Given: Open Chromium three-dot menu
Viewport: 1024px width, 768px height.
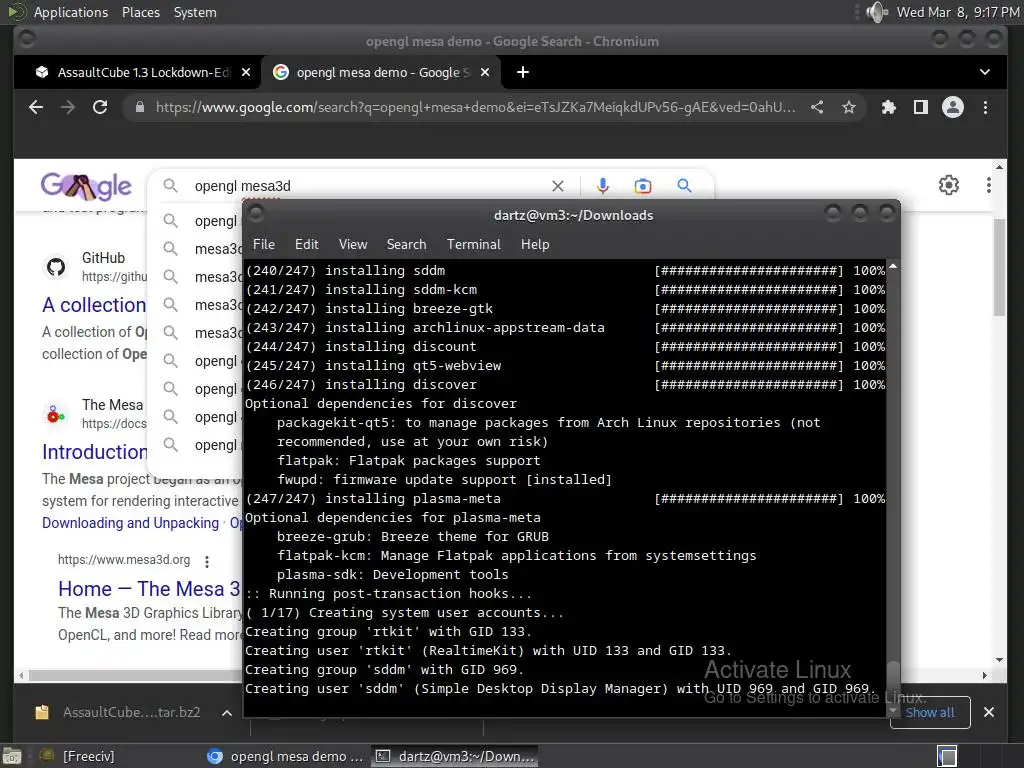Looking at the screenshot, I should pyautogui.click(x=985, y=107).
